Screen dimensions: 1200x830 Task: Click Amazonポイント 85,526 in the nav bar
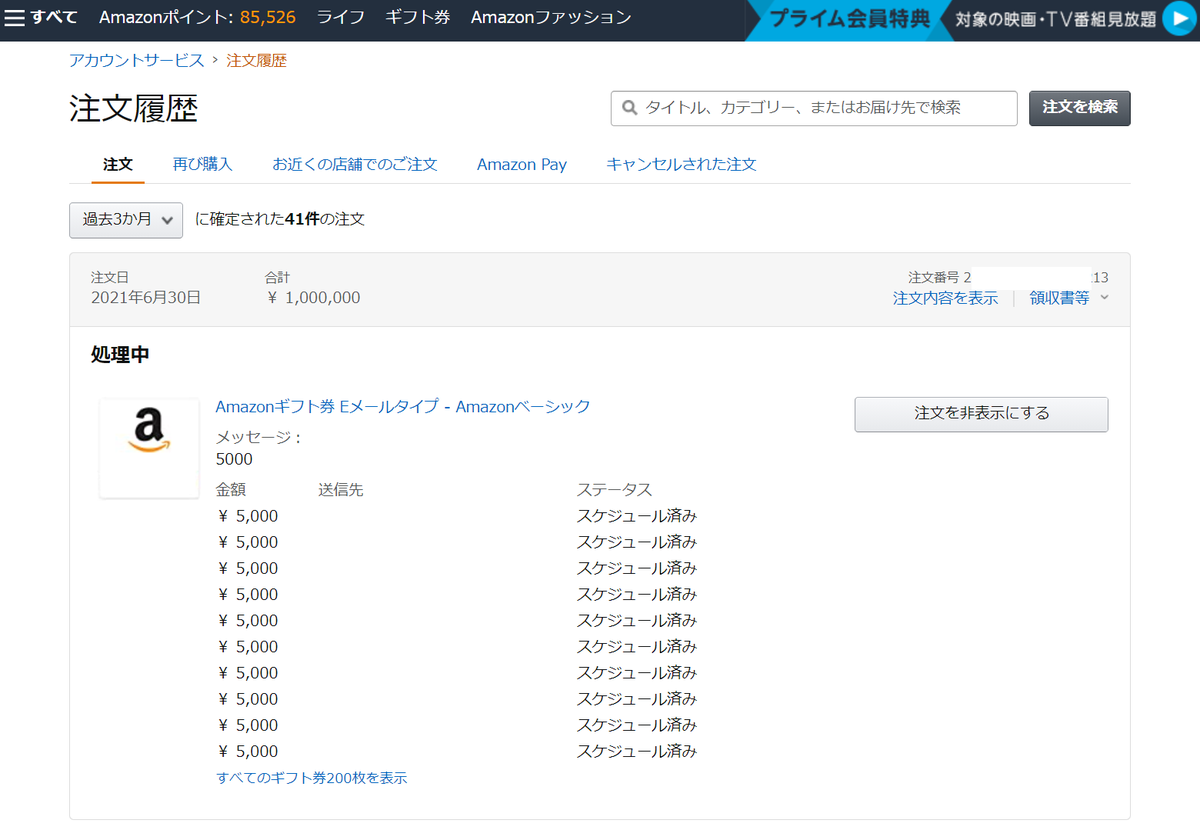197,18
